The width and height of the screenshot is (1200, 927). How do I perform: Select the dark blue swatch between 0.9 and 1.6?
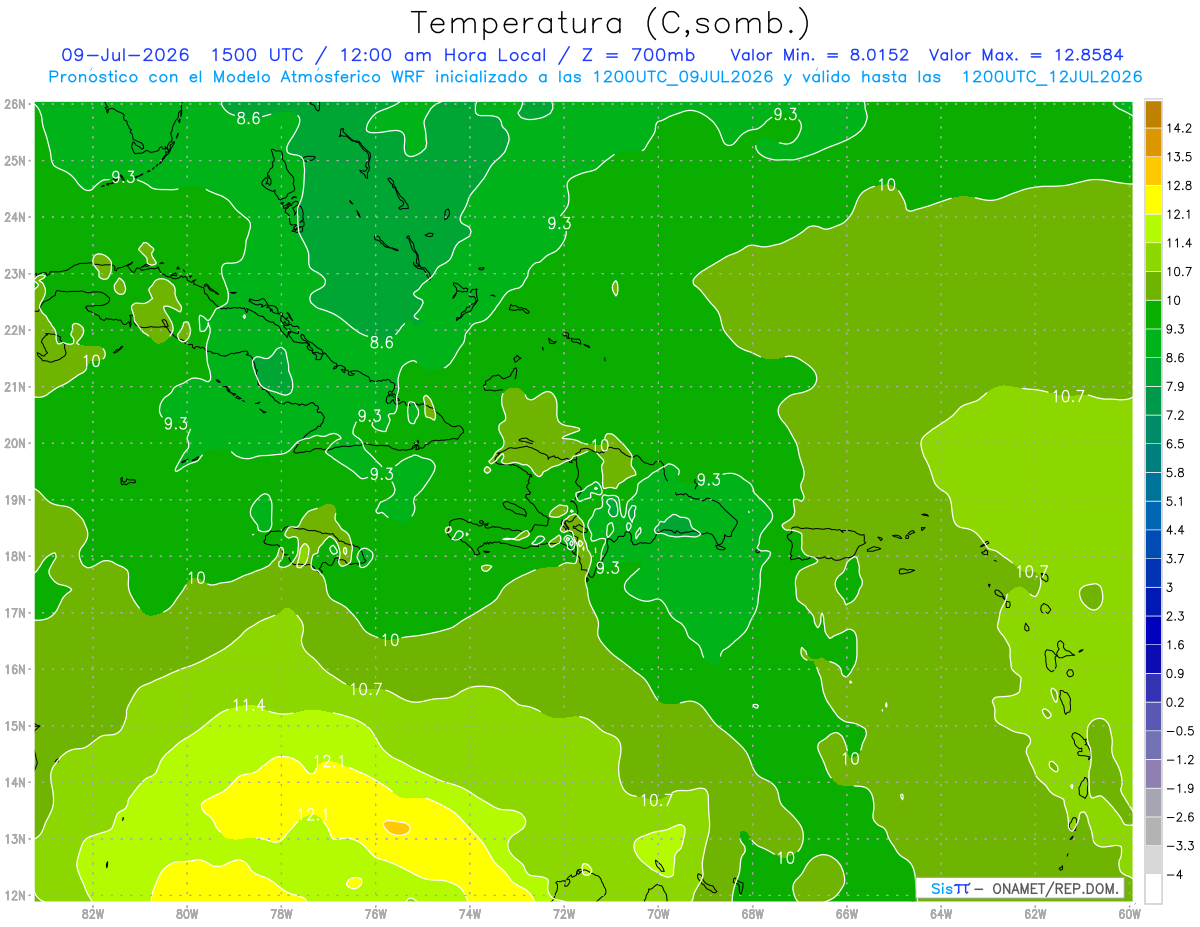point(1153,658)
